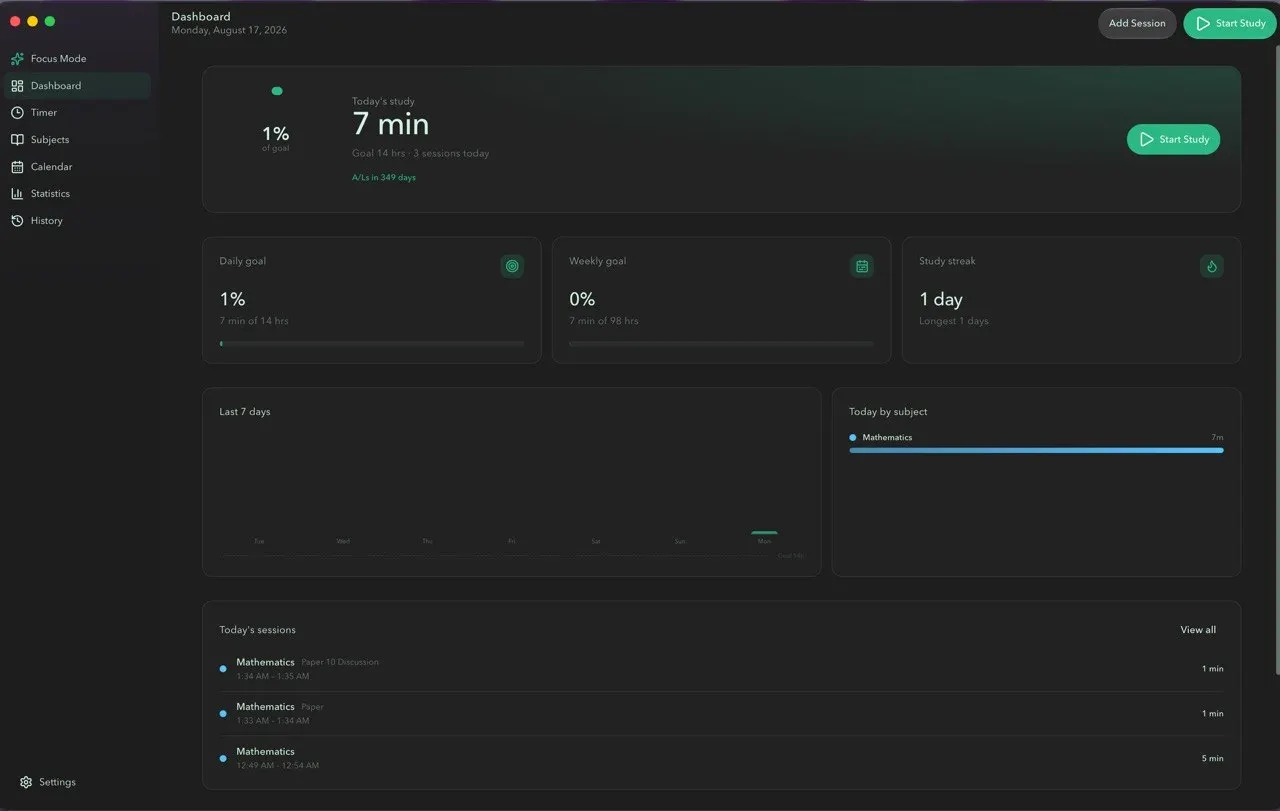The image size is (1280, 811).
Task: Select the Paper 10 Discussion session row
Action: 721,669
